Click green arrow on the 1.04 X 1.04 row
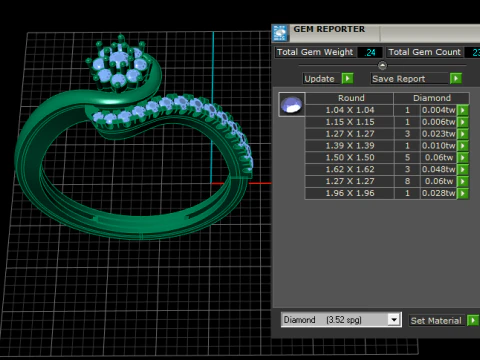Image resolution: width=480 pixels, height=360 pixels. click(463, 110)
